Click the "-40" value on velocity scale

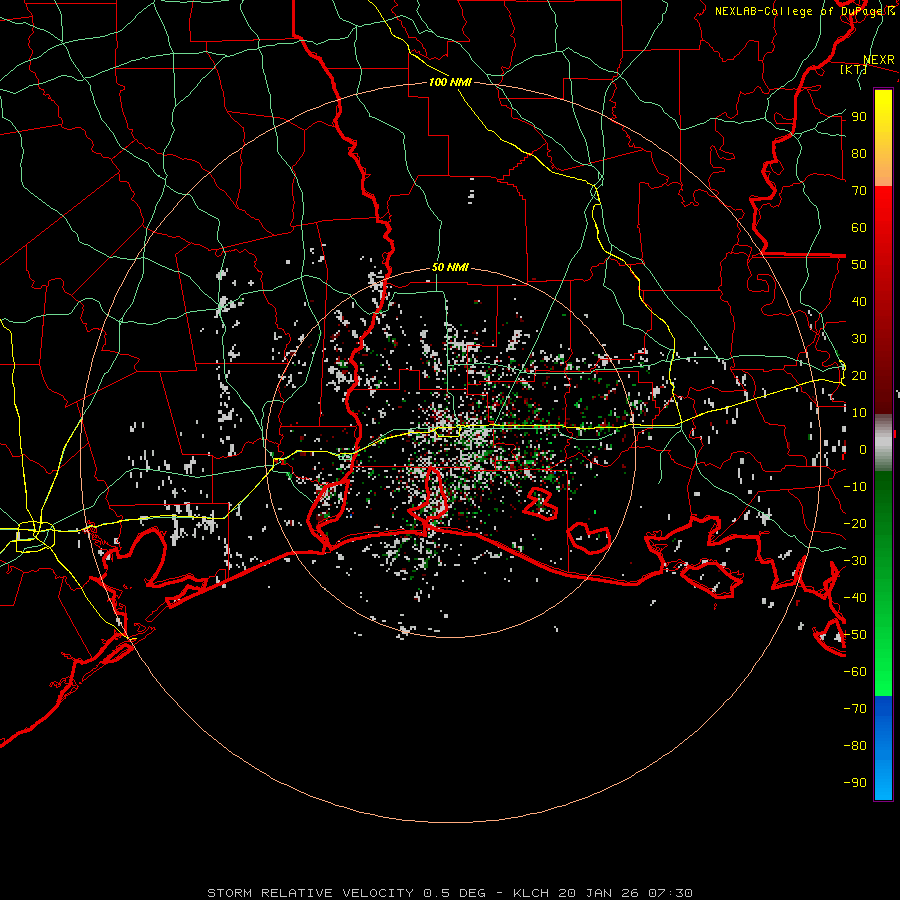(855, 598)
